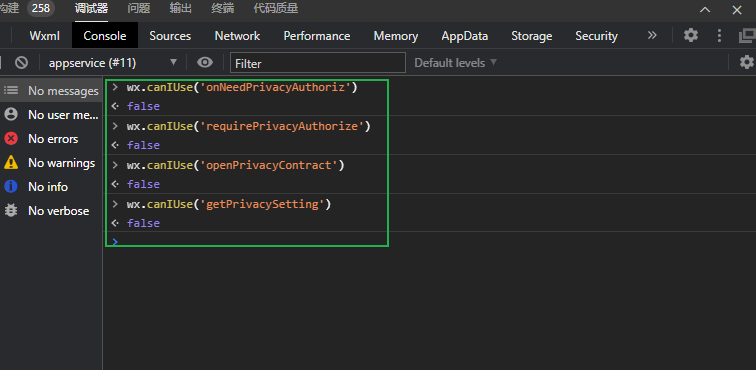Show more DevTools tabs via double chevron

(x=652, y=35)
